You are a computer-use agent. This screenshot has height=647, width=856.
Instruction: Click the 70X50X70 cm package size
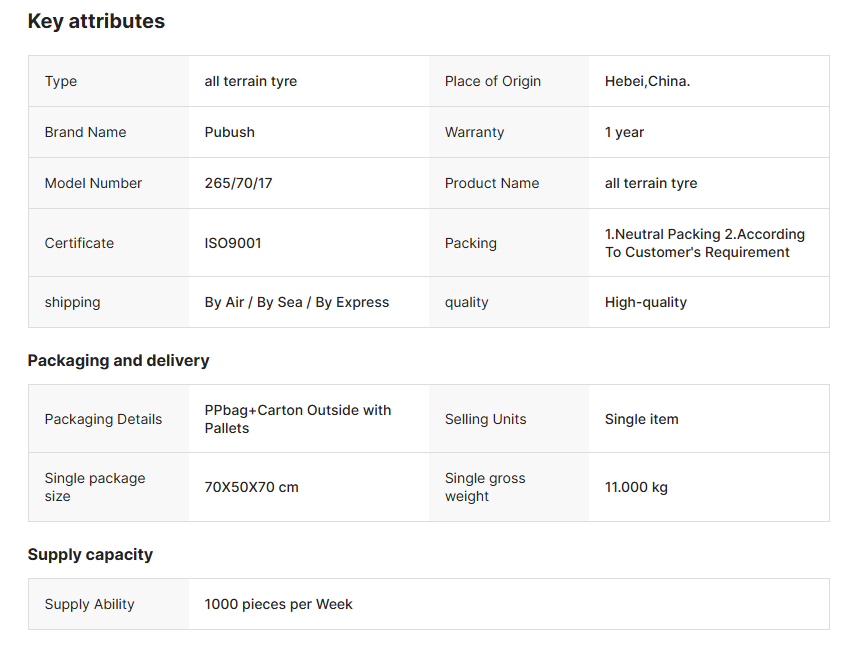[251, 487]
